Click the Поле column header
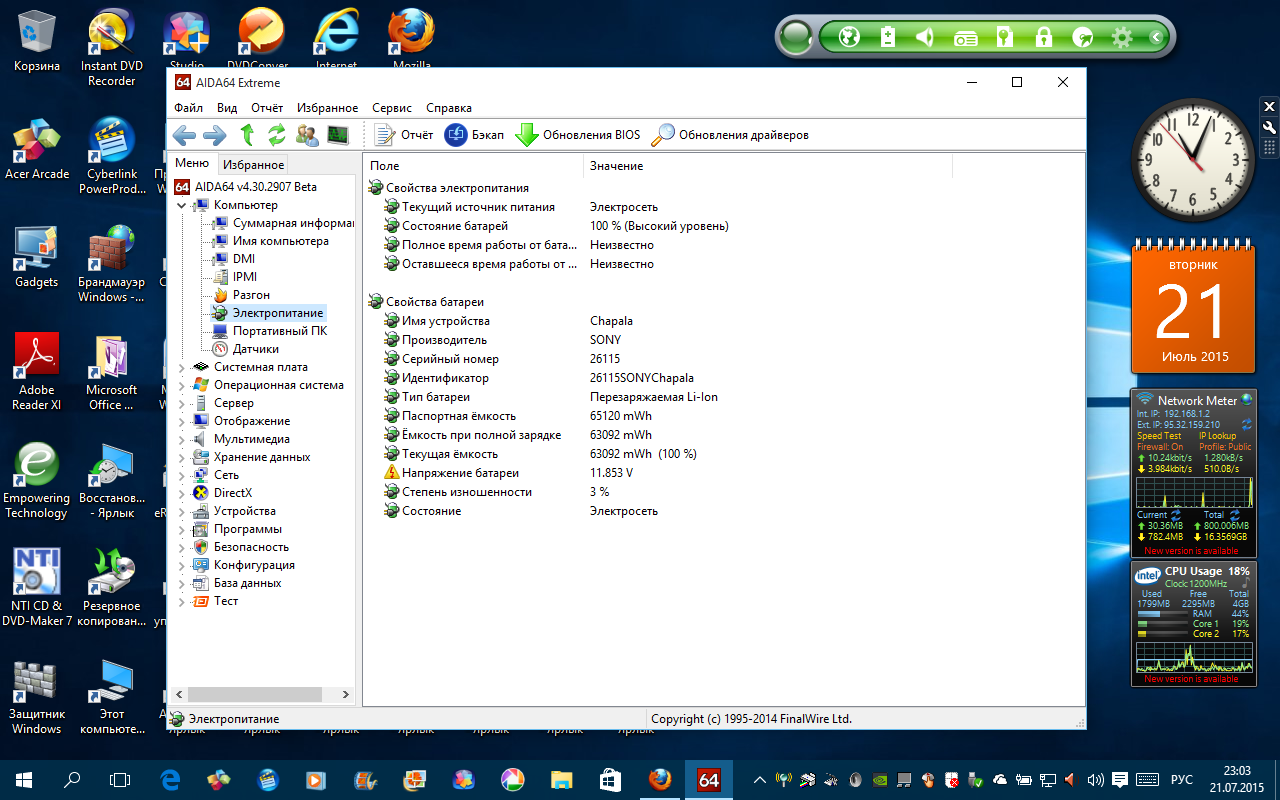 point(473,166)
